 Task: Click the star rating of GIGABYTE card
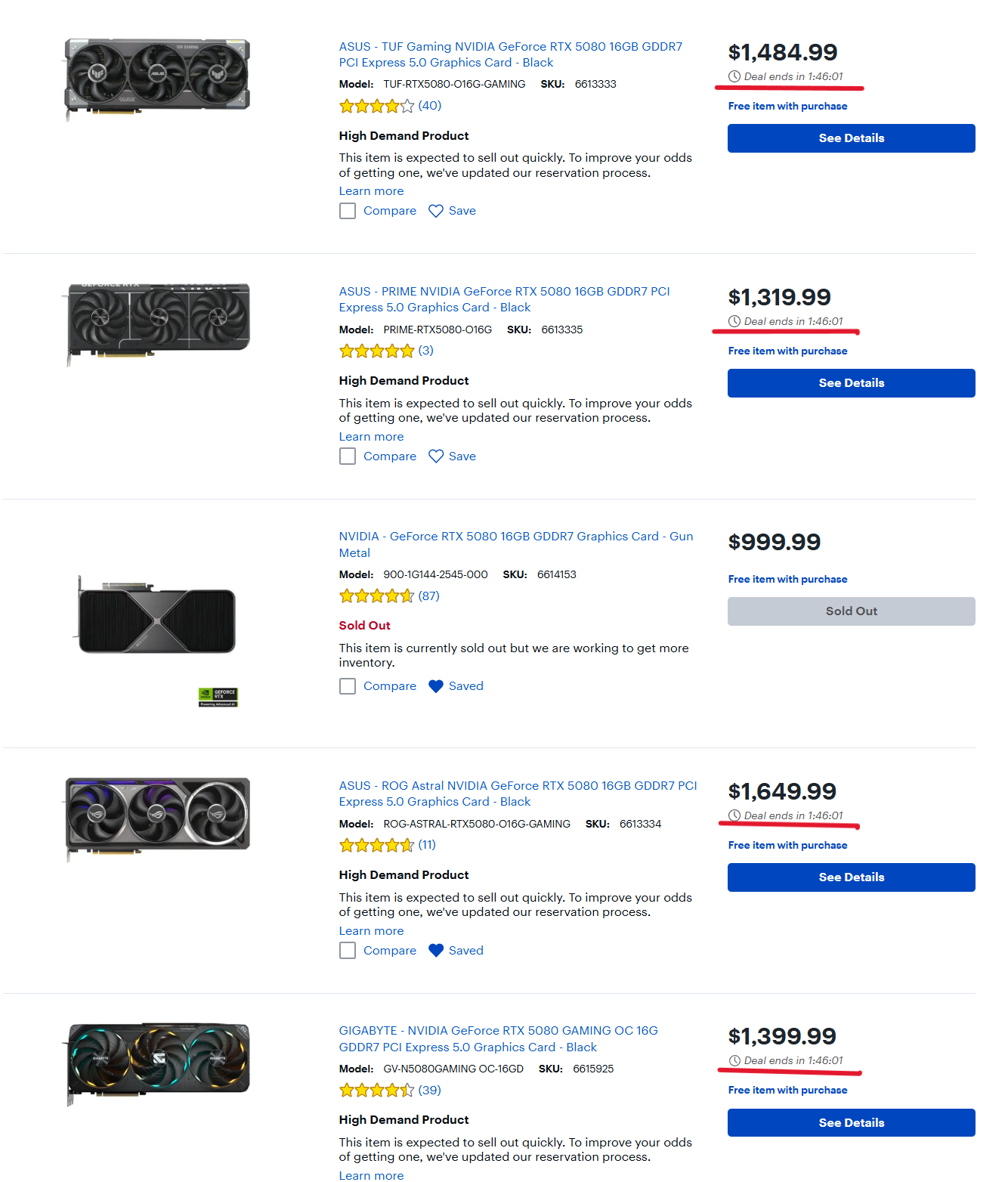pos(376,1091)
